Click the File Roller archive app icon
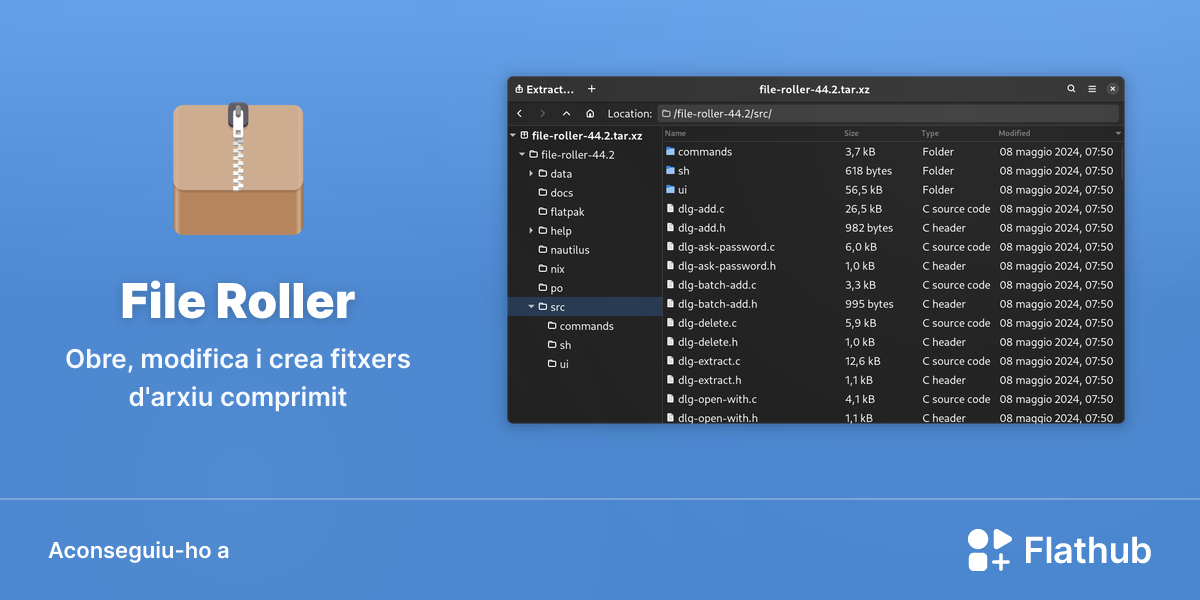The width and height of the screenshot is (1200, 600). [238, 167]
